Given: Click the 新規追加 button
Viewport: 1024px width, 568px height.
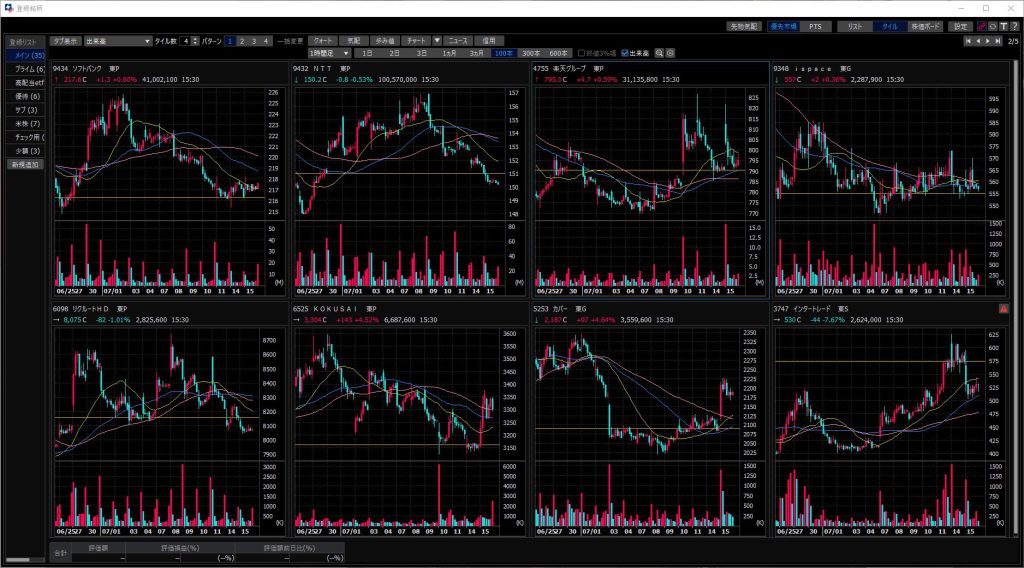Looking at the screenshot, I should 25,163.
